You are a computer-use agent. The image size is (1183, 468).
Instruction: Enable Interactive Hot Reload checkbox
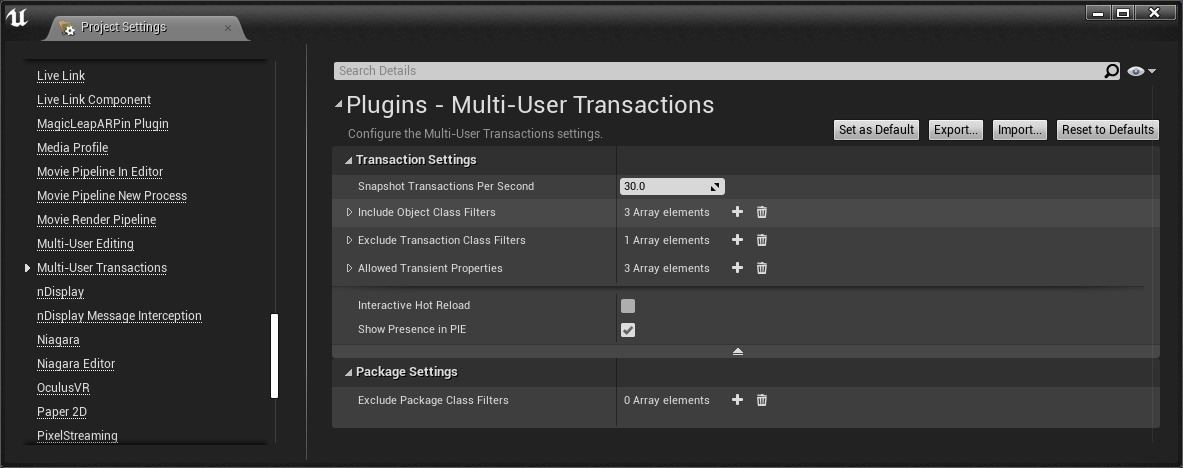coord(628,306)
